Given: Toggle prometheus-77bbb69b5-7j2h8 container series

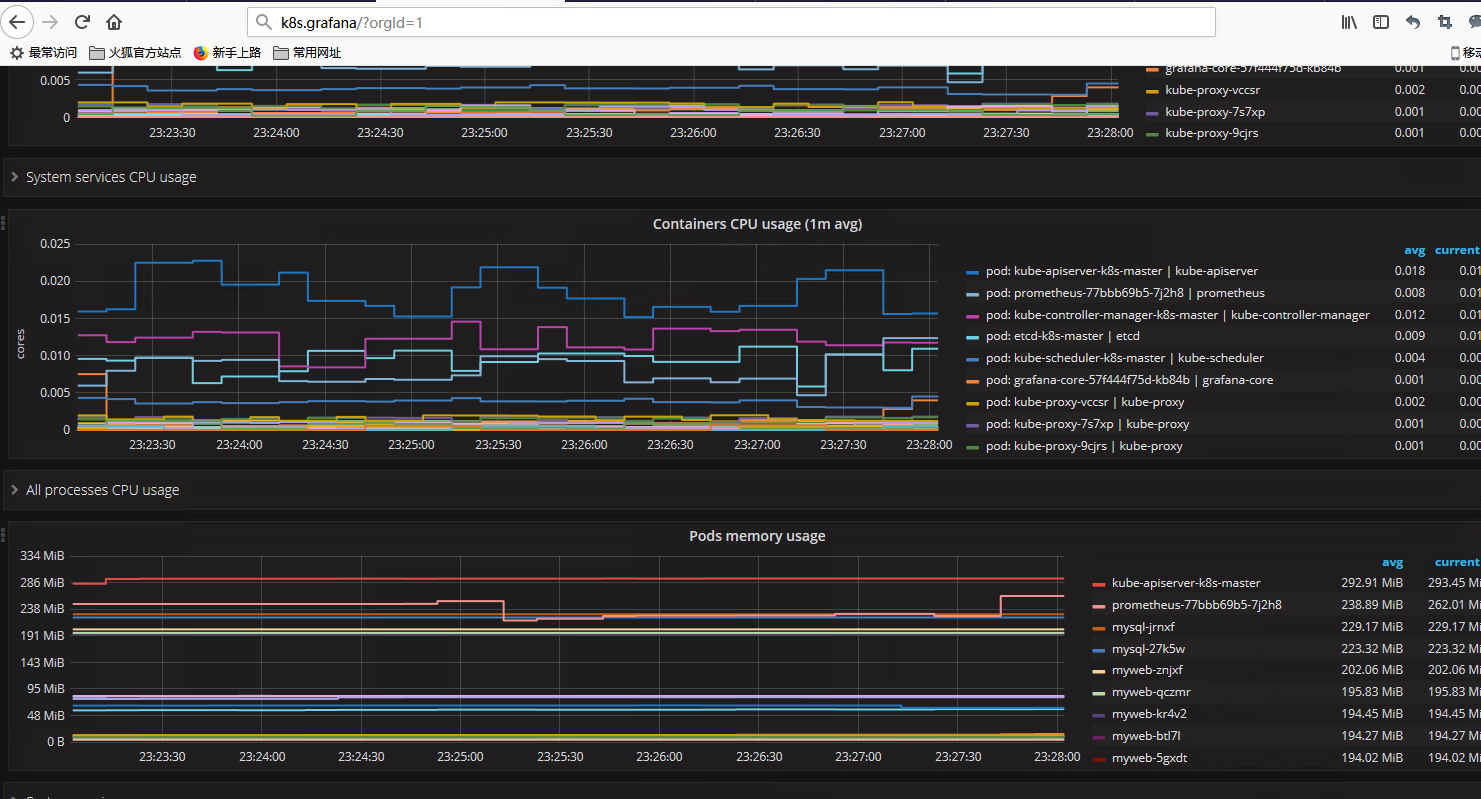Looking at the screenshot, I should (1125, 293).
